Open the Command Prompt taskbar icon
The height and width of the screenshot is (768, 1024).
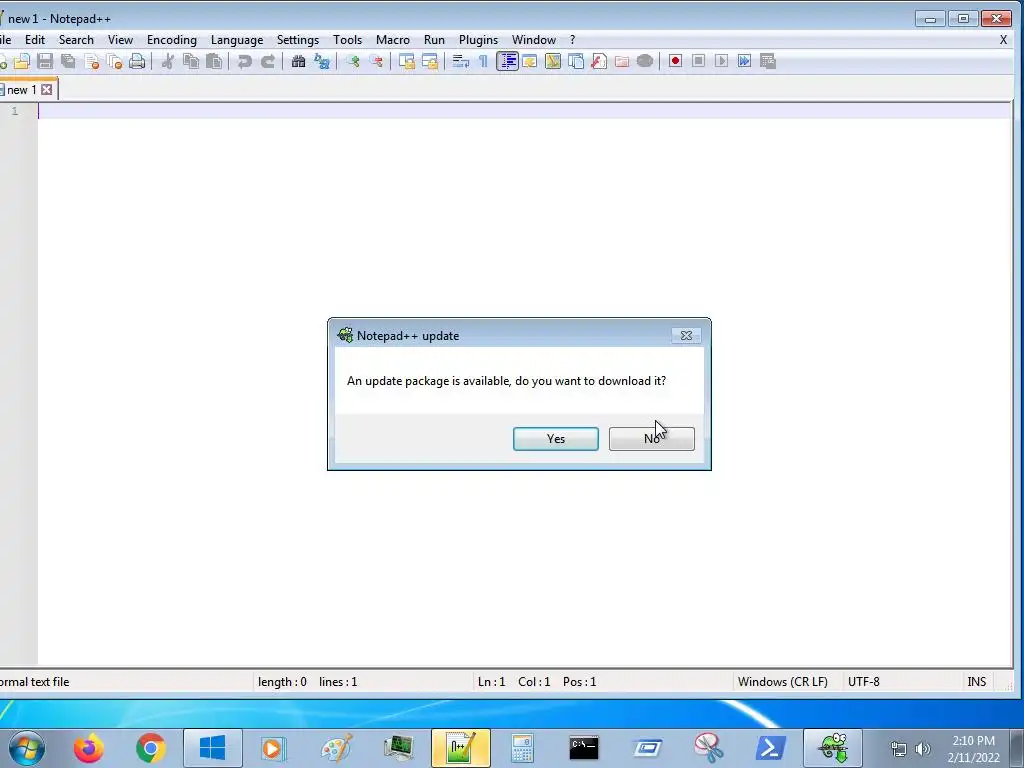(584, 748)
